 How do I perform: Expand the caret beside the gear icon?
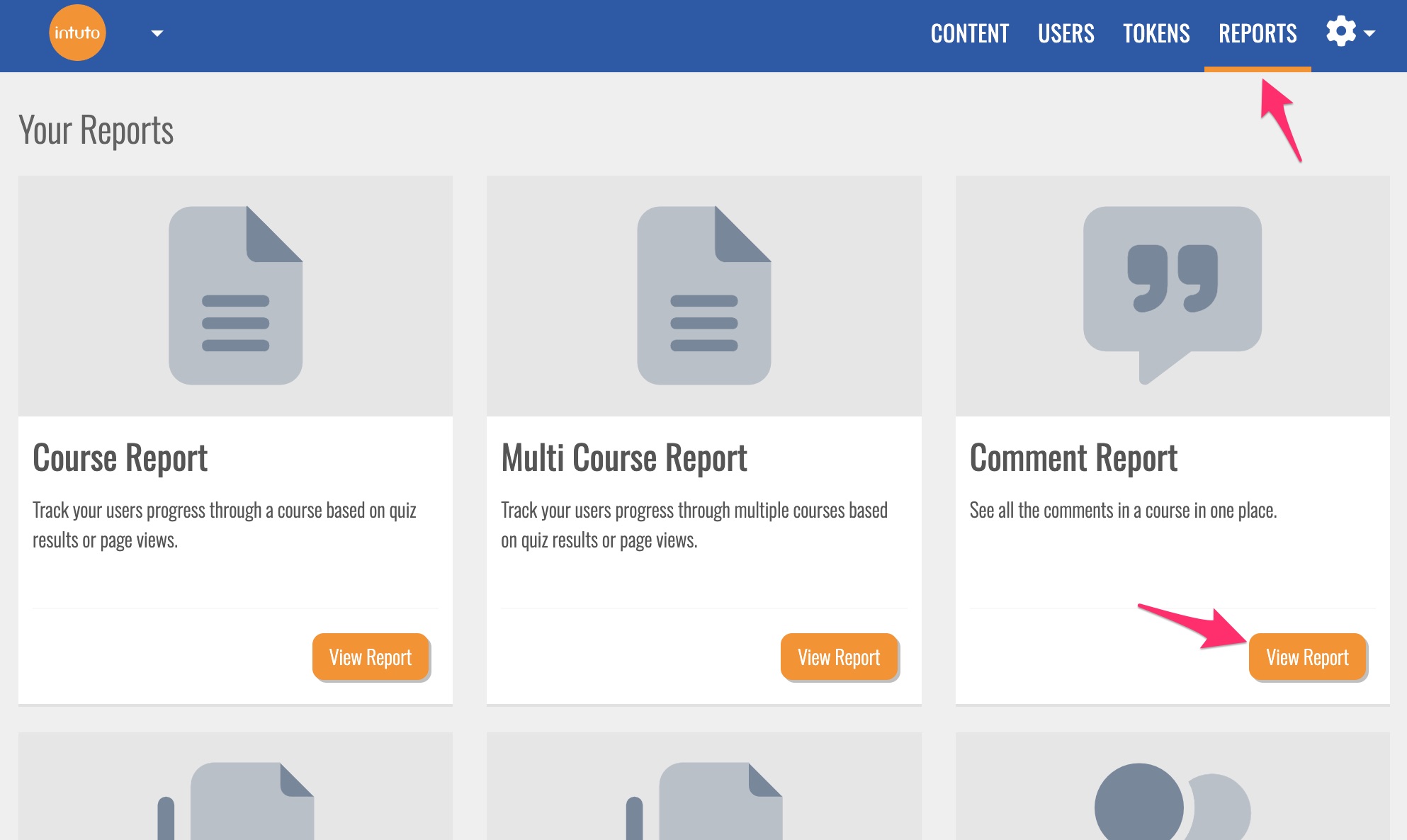1369,33
